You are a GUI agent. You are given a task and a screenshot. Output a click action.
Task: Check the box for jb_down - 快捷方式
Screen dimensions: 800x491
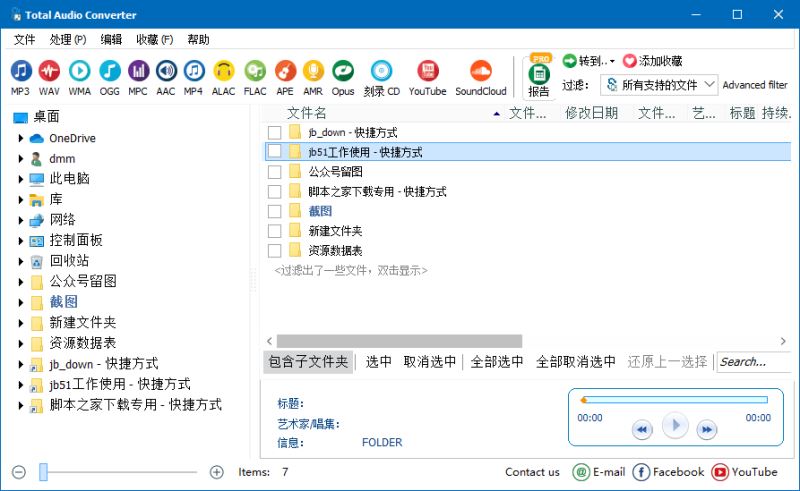[x=274, y=133]
